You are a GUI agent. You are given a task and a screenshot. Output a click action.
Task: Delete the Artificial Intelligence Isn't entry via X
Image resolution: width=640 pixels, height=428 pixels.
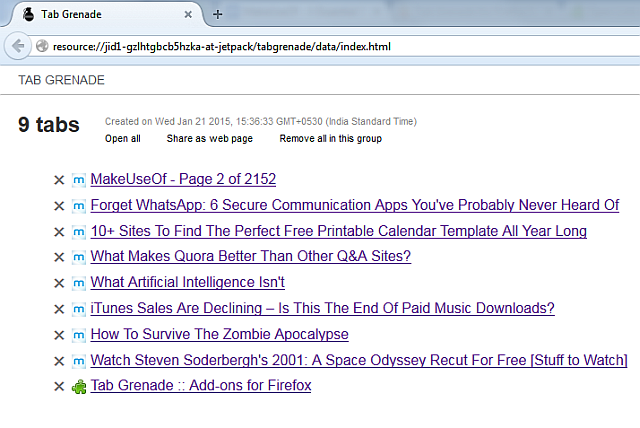[59, 283]
